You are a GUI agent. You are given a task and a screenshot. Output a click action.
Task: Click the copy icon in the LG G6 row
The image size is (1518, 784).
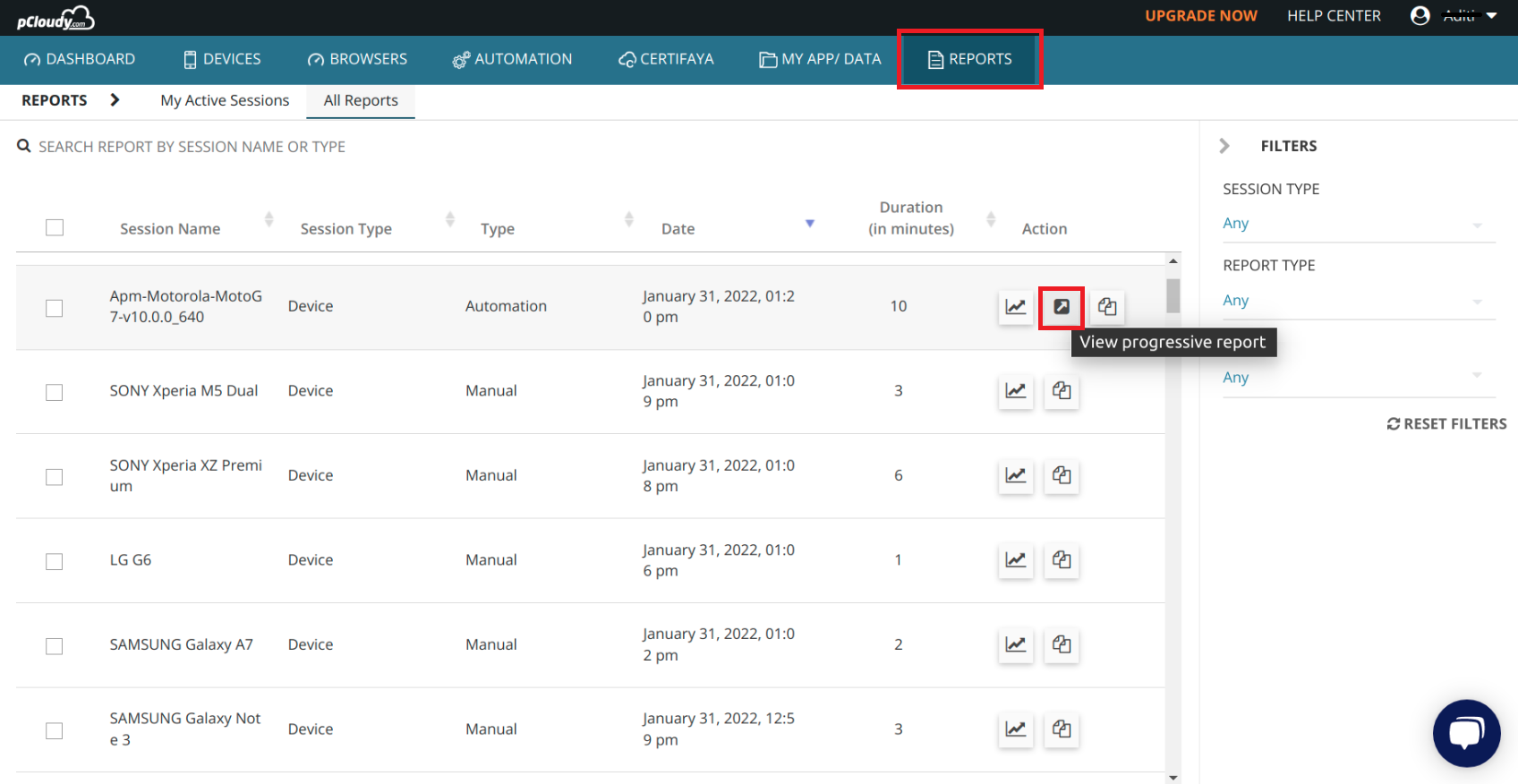(1062, 560)
